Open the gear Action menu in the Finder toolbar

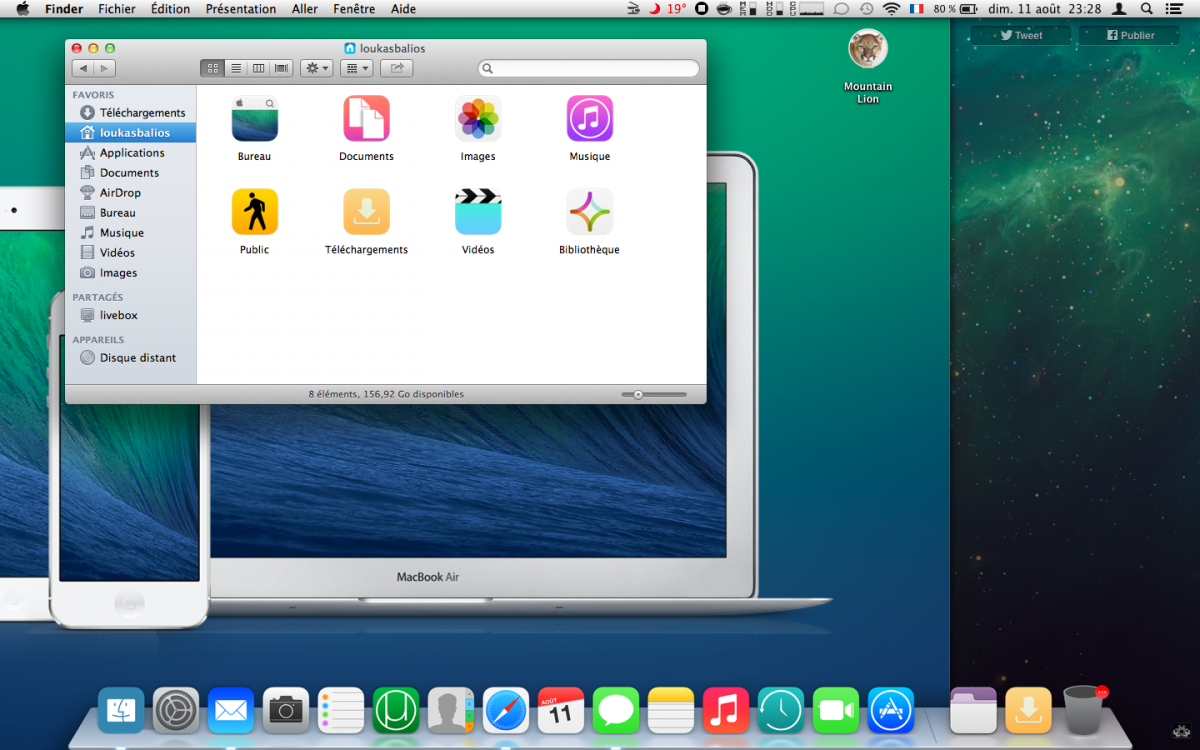pos(317,68)
